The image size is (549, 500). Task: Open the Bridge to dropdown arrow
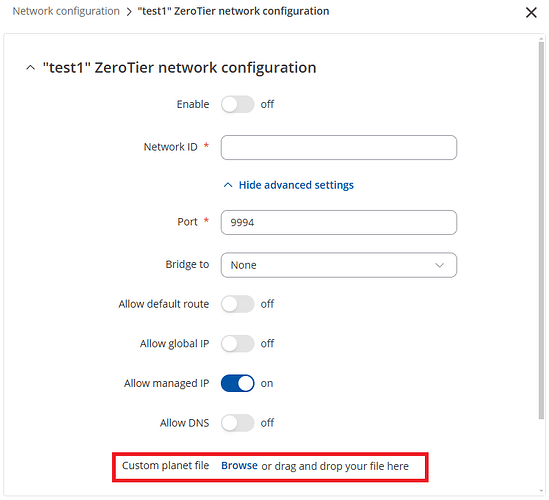439,265
